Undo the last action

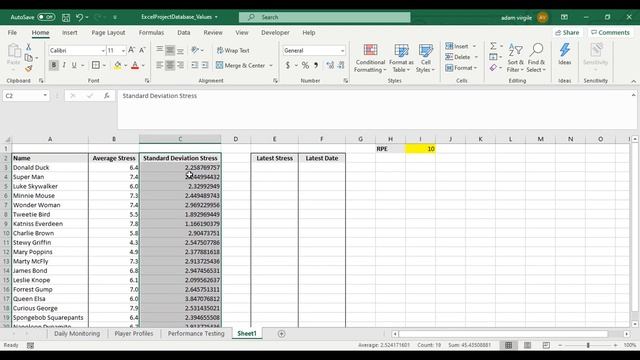pos(80,17)
